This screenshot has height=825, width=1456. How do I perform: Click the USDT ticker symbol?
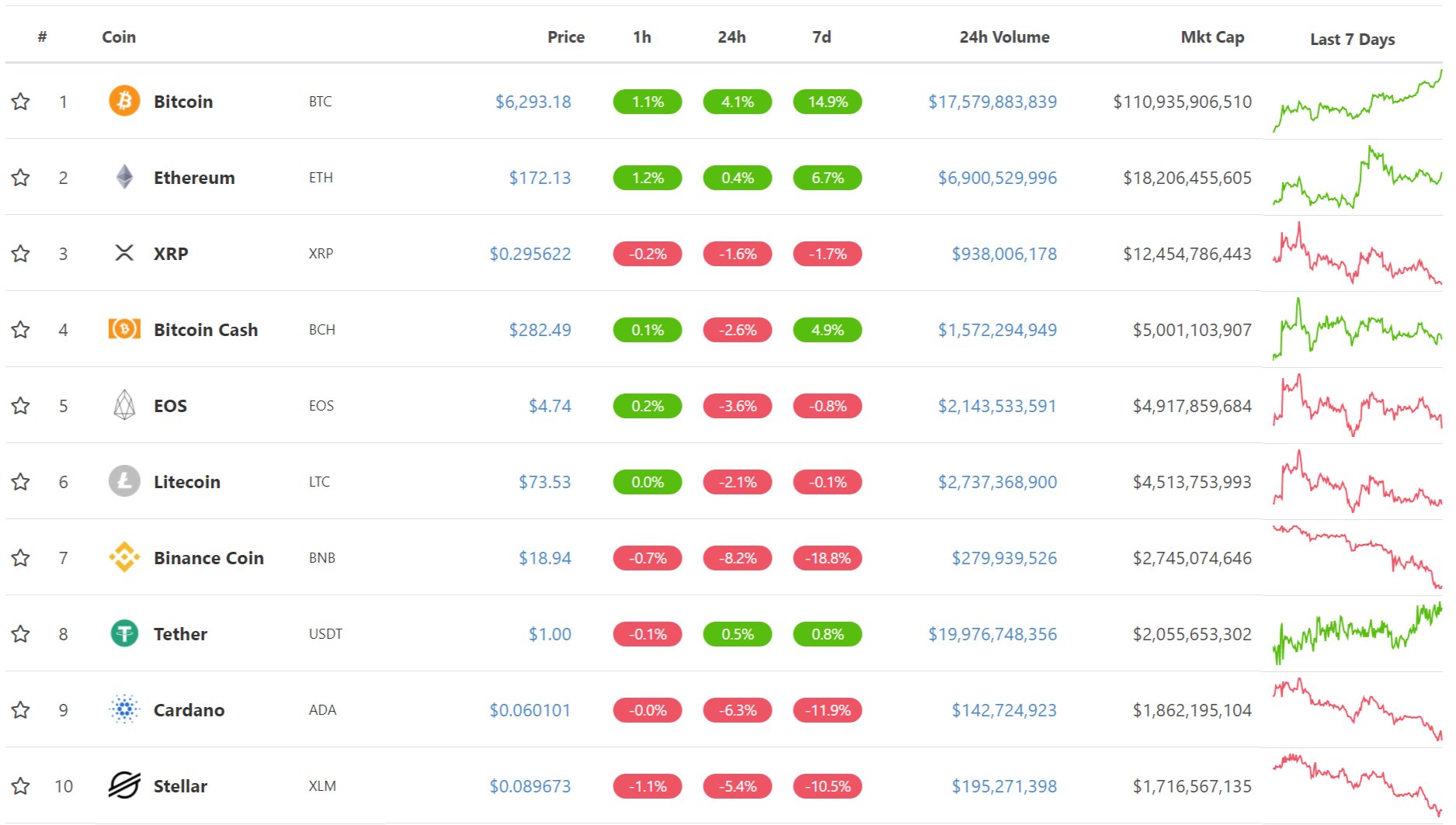[325, 633]
